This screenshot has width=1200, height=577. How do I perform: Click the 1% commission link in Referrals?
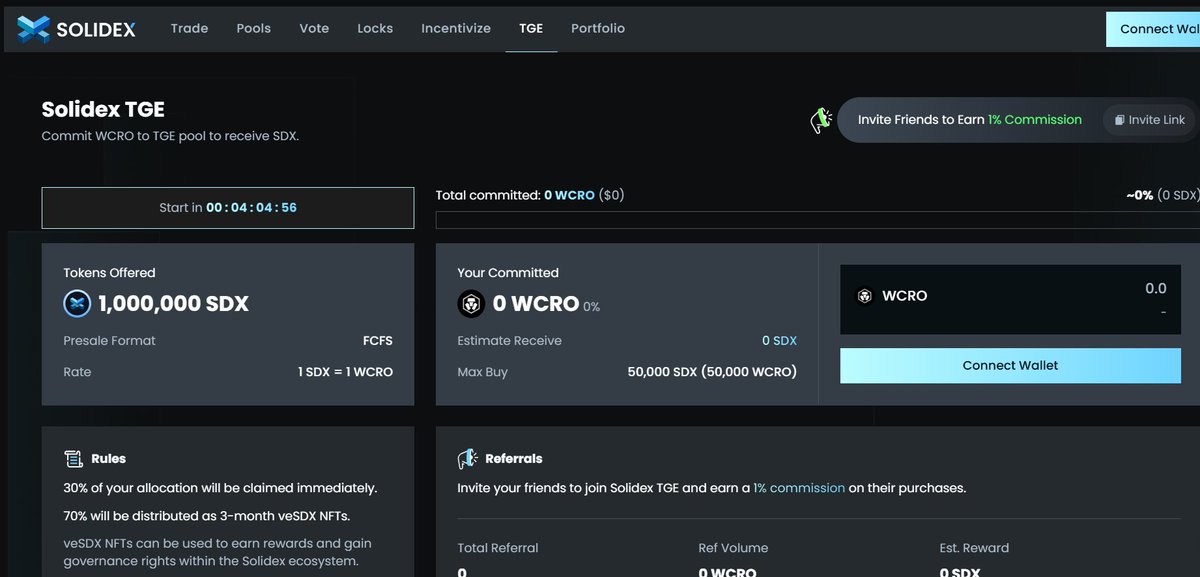799,488
